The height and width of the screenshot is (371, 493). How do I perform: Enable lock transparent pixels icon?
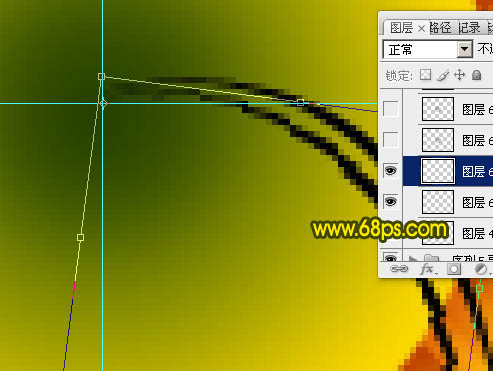point(425,75)
